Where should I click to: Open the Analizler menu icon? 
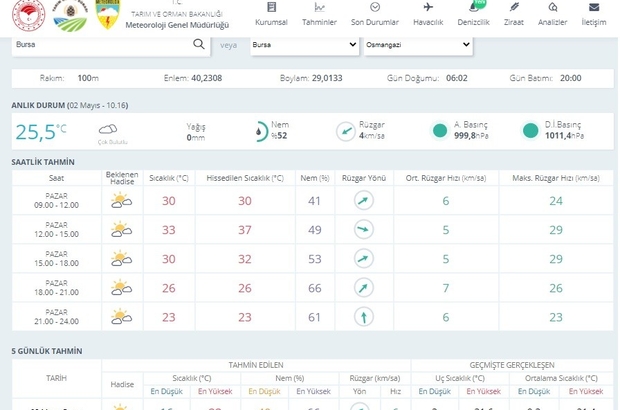click(552, 8)
